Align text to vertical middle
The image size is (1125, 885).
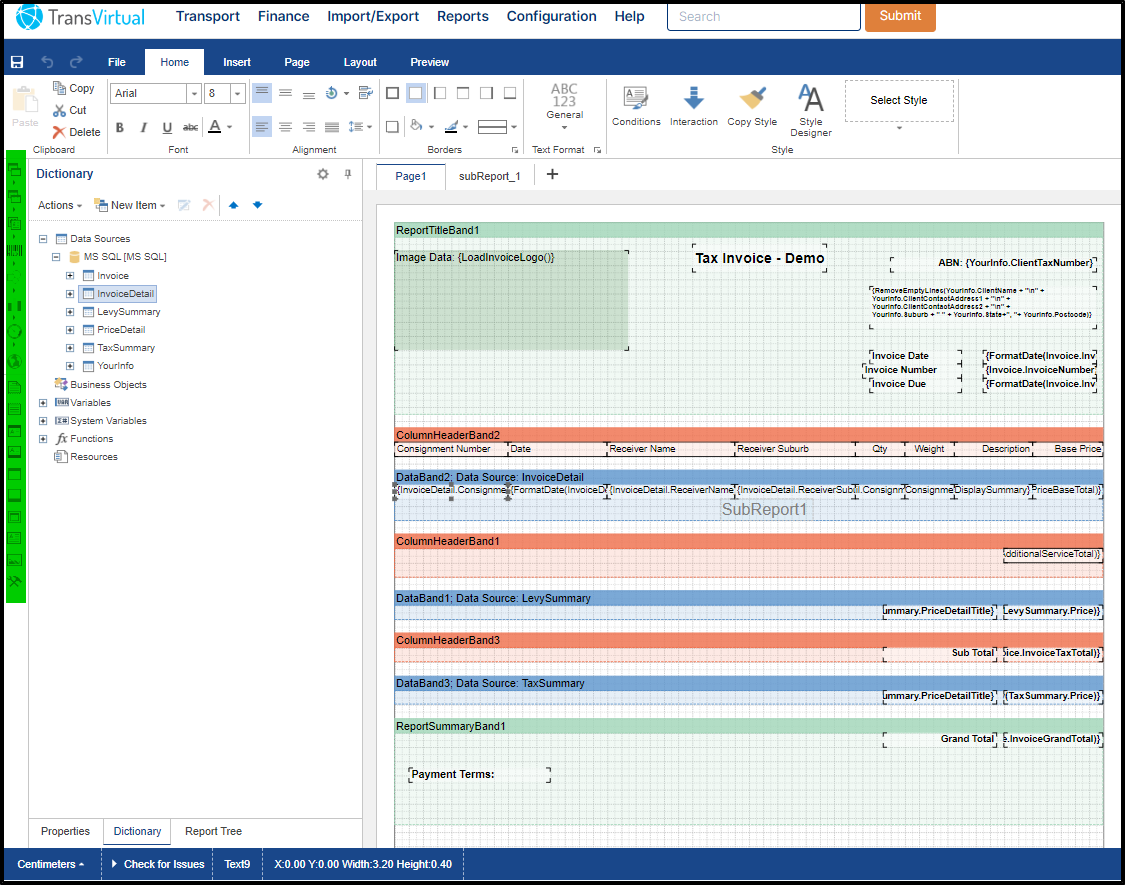click(286, 93)
